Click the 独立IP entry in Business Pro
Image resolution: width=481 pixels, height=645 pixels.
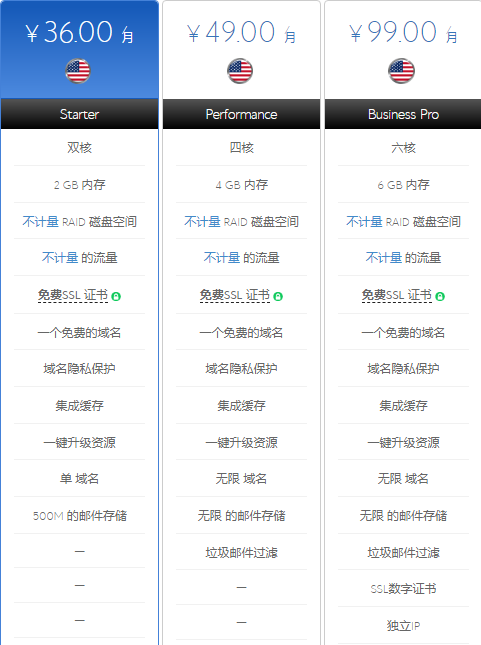tap(403, 626)
